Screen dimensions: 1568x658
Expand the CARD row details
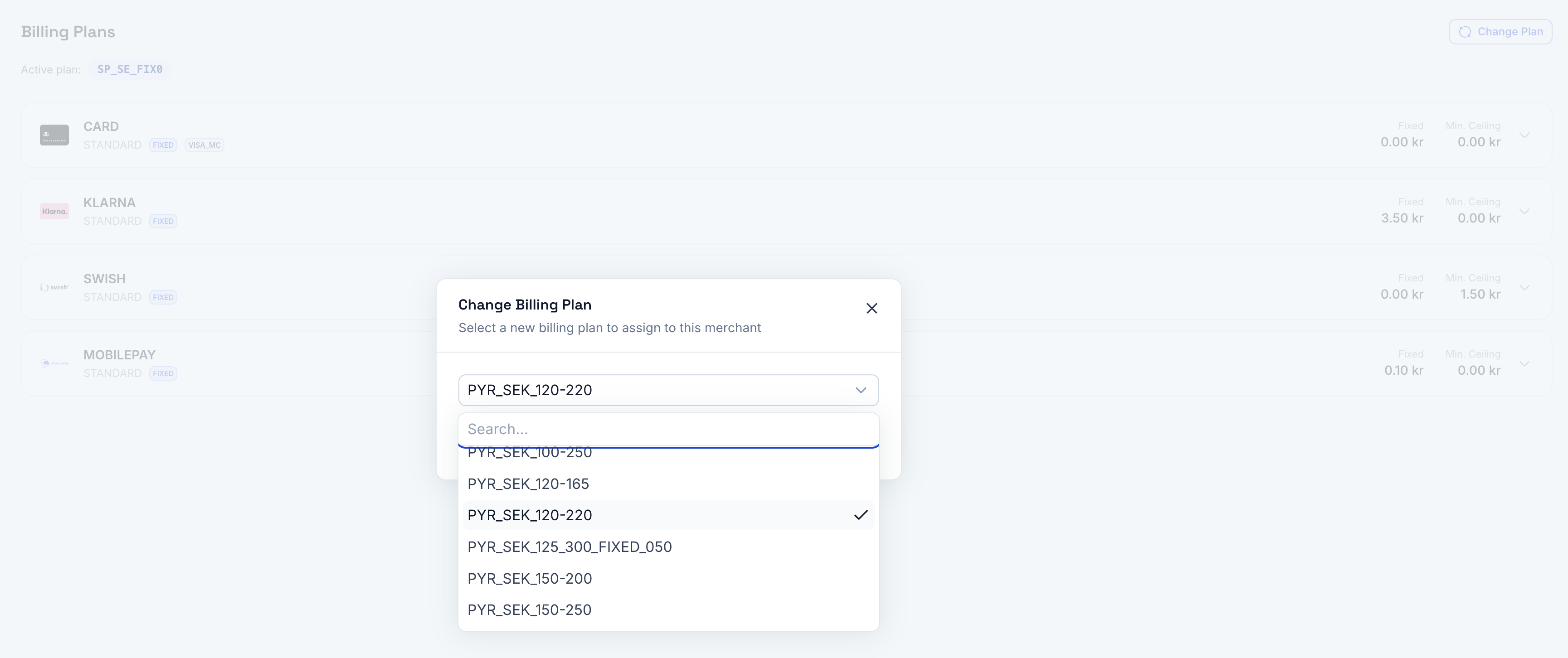(x=1525, y=135)
